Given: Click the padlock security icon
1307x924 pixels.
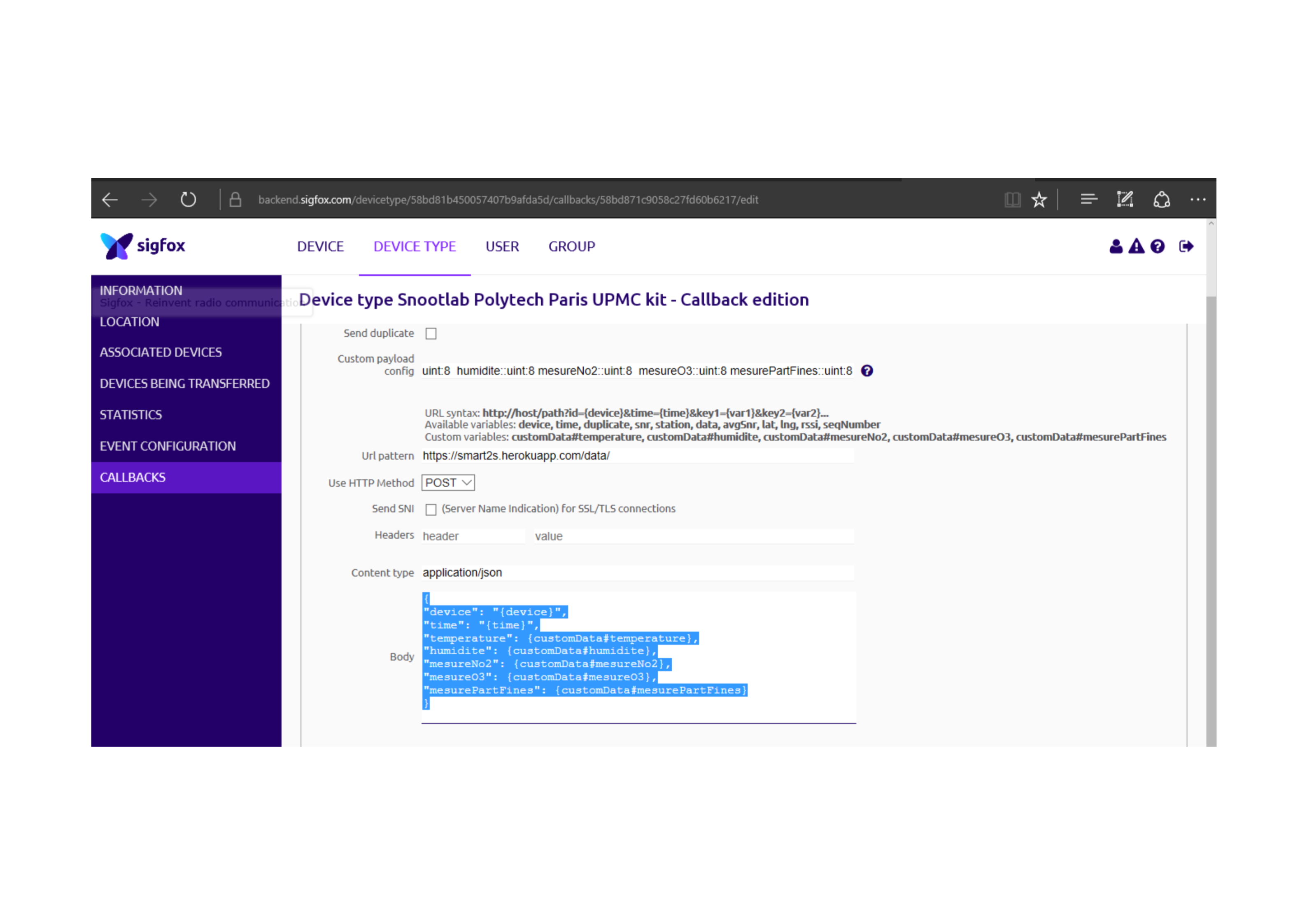Looking at the screenshot, I should click(x=235, y=200).
